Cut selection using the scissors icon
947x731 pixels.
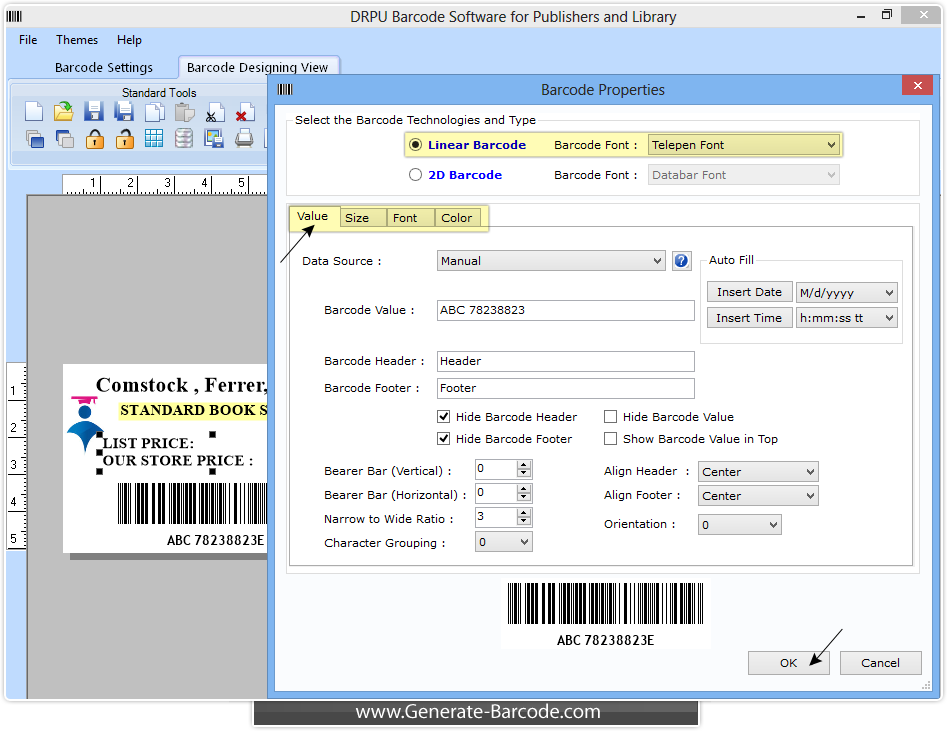click(x=212, y=112)
